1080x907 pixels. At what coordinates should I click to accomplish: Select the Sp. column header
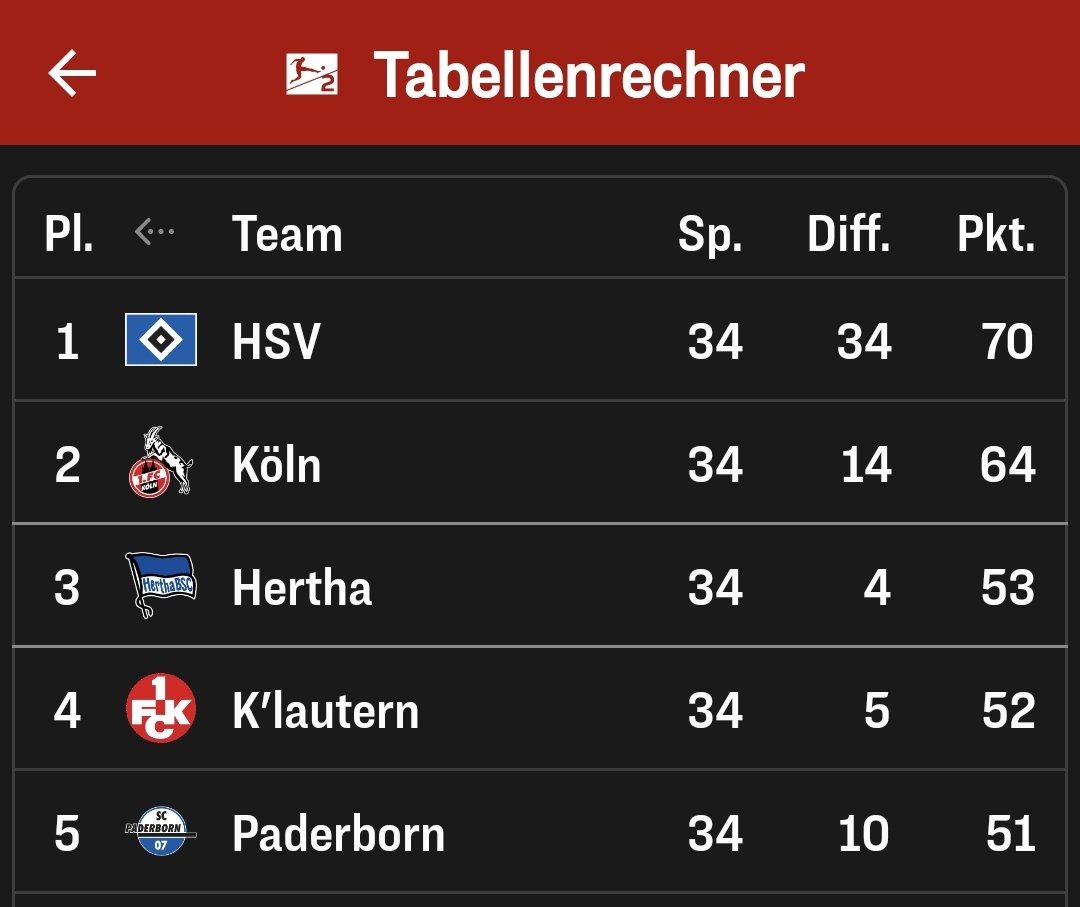710,236
